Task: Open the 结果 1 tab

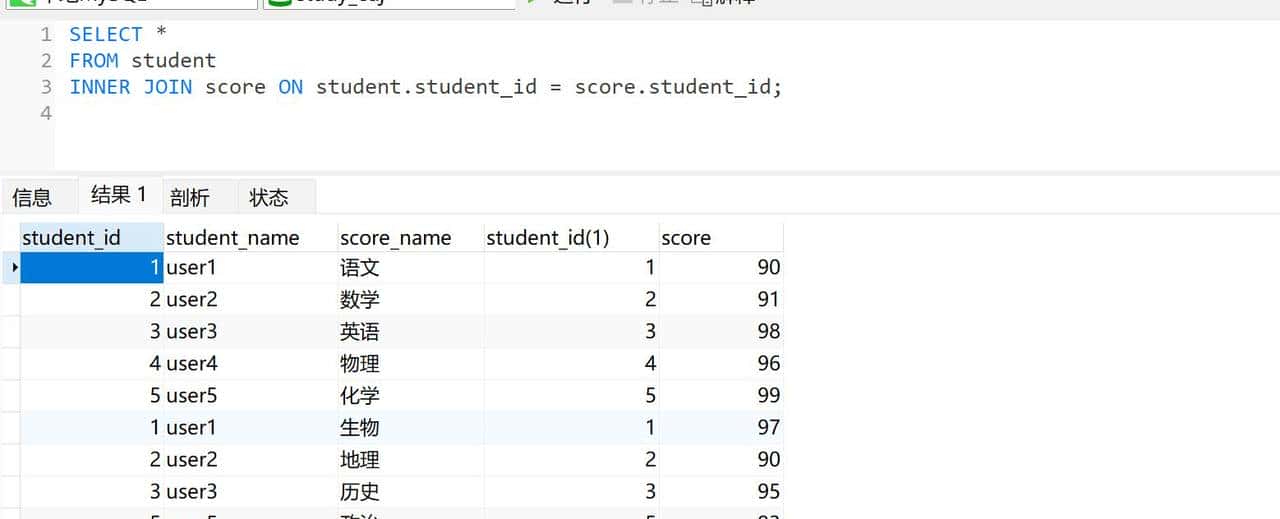Action: (x=119, y=195)
